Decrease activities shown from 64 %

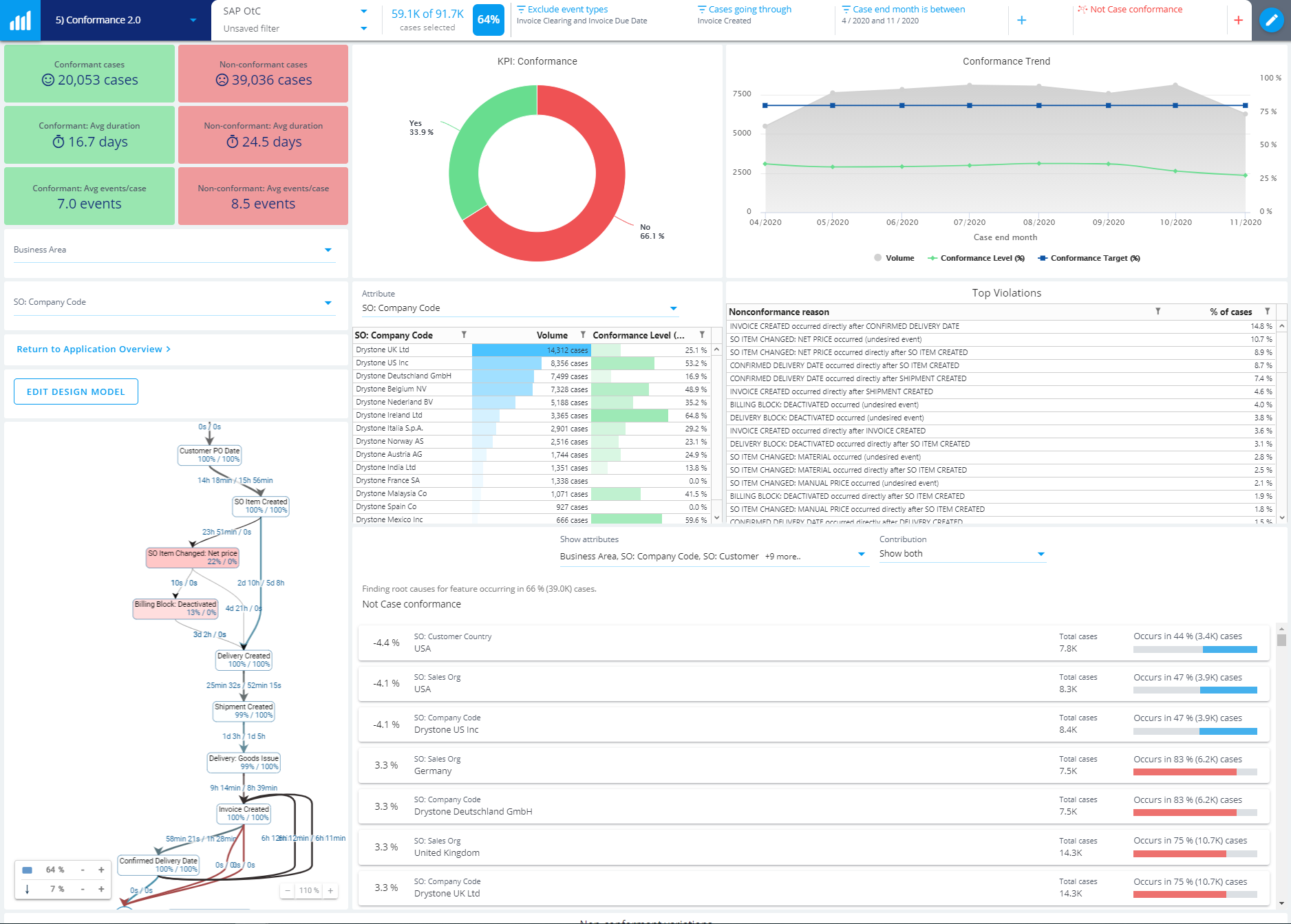(x=83, y=870)
